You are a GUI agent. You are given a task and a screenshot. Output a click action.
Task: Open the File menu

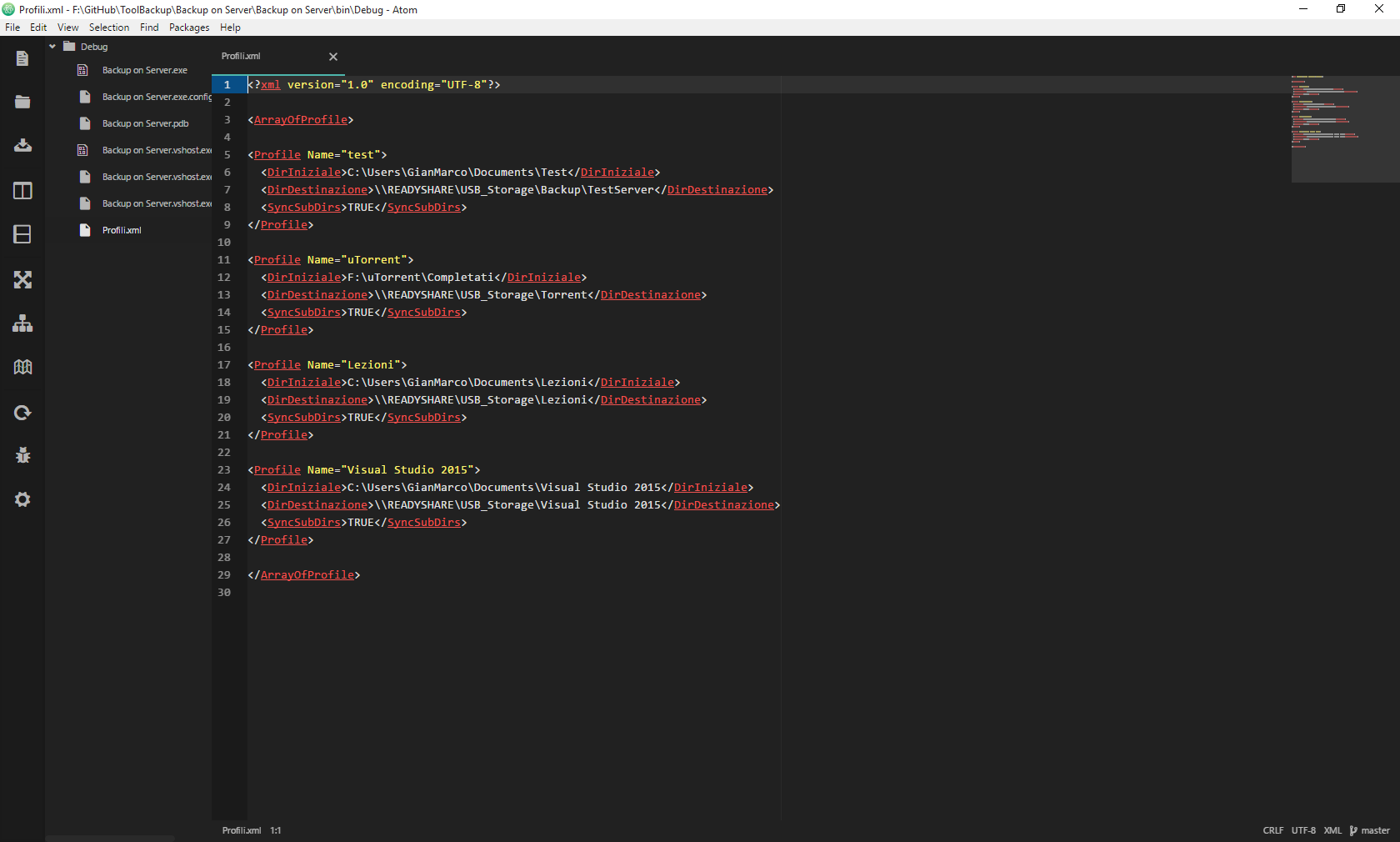pyautogui.click(x=12, y=28)
